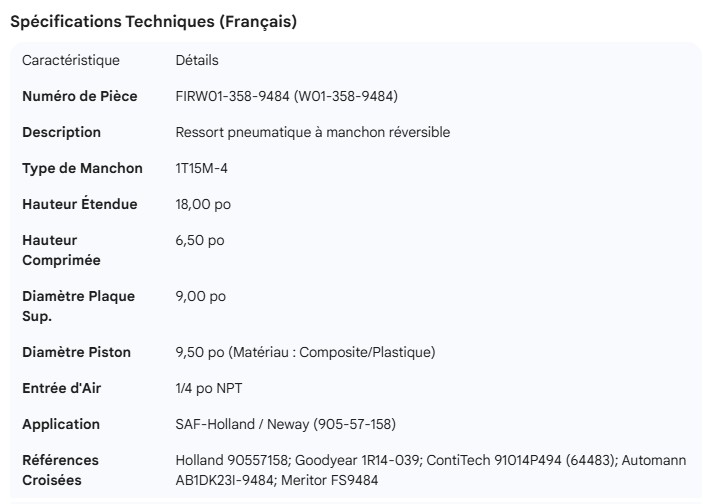703x504 pixels.
Task: Click the 1T15M-4 value
Action: pos(200,168)
